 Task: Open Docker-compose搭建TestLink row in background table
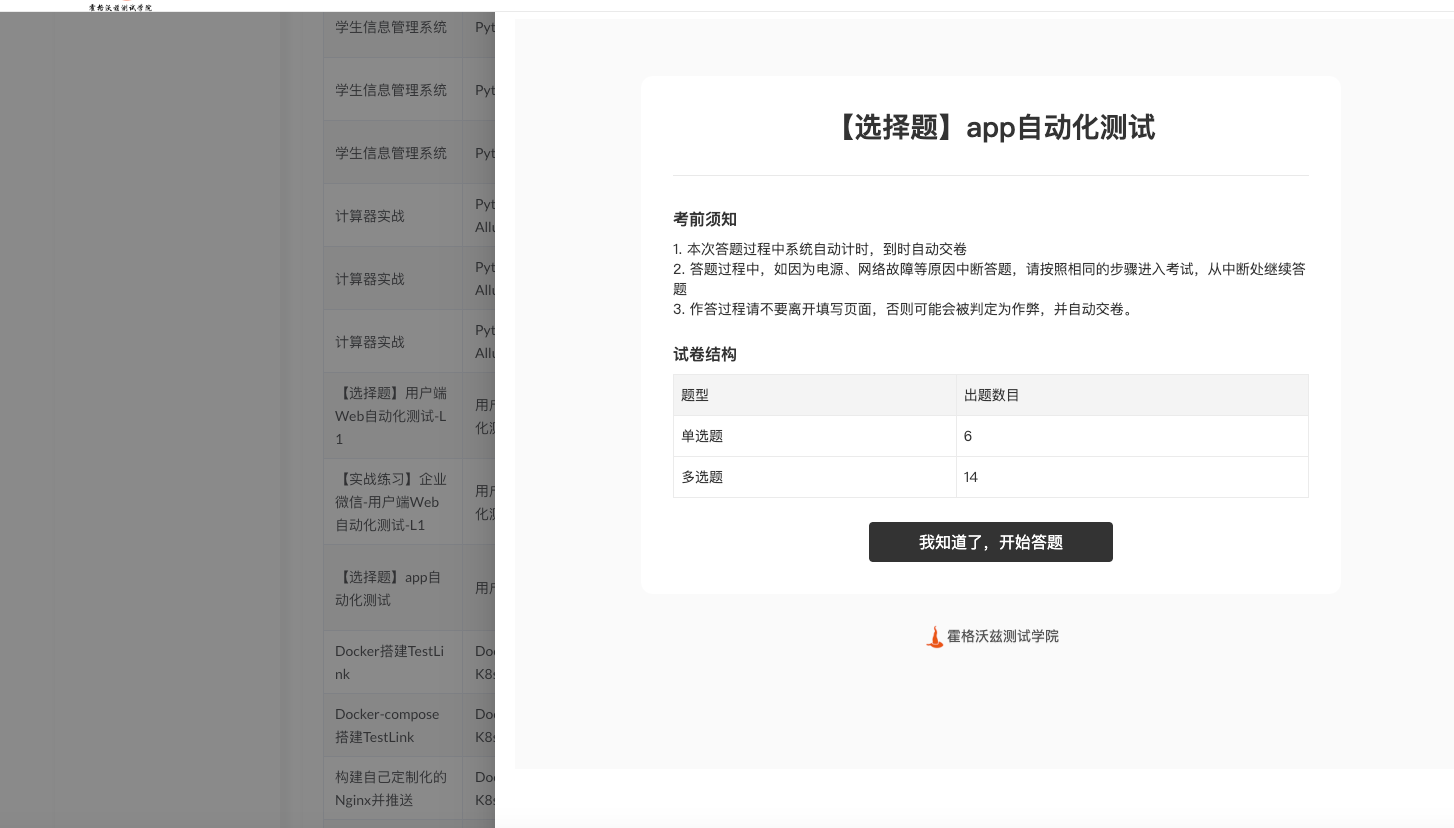390,725
